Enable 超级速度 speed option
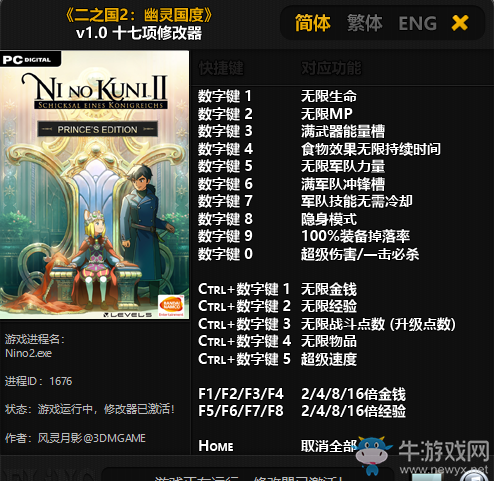The image size is (494, 481). (329, 359)
